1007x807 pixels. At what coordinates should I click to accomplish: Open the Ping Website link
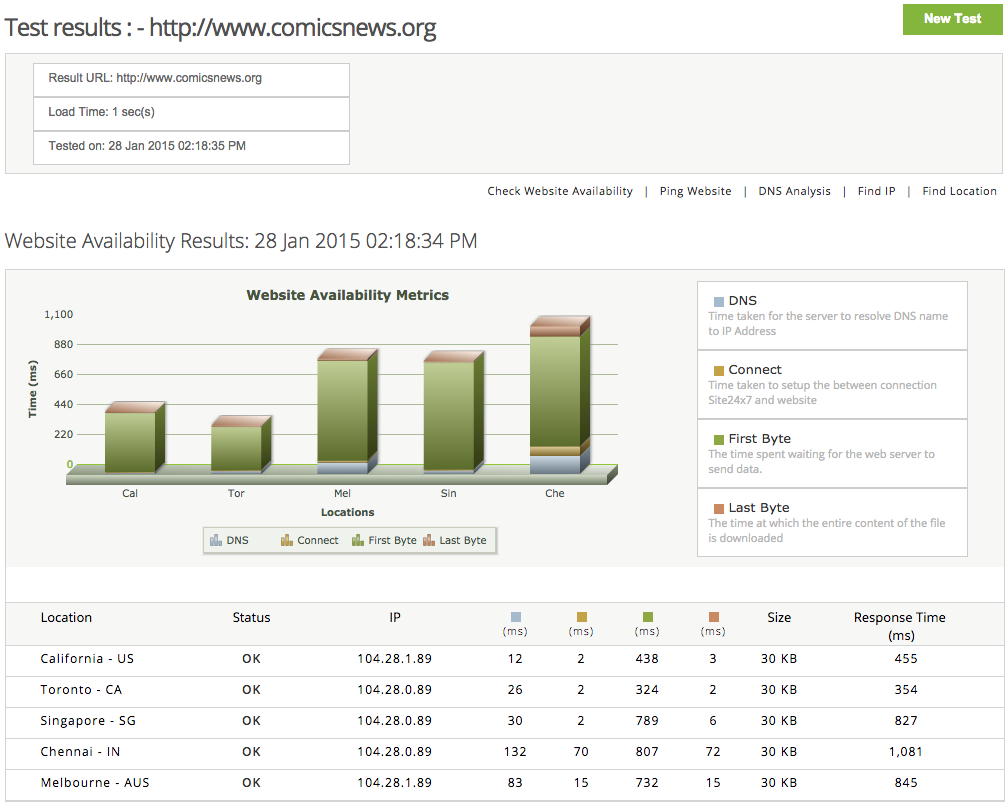(x=696, y=191)
